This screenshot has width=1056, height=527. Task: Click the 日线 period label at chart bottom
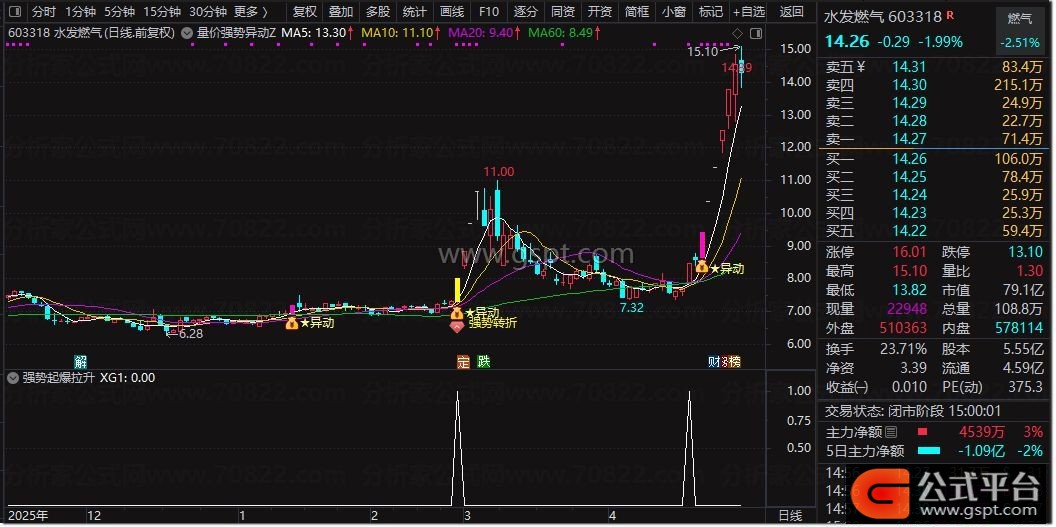point(790,516)
